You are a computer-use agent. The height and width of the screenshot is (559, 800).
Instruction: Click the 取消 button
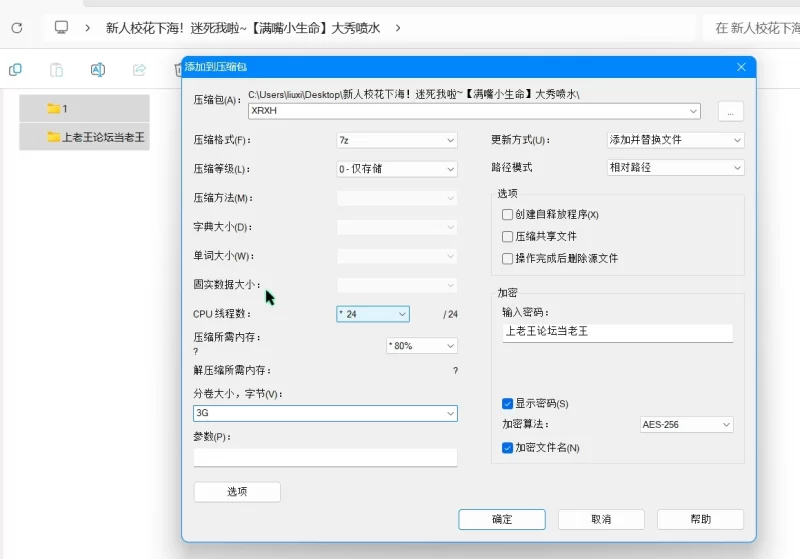click(601, 519)
